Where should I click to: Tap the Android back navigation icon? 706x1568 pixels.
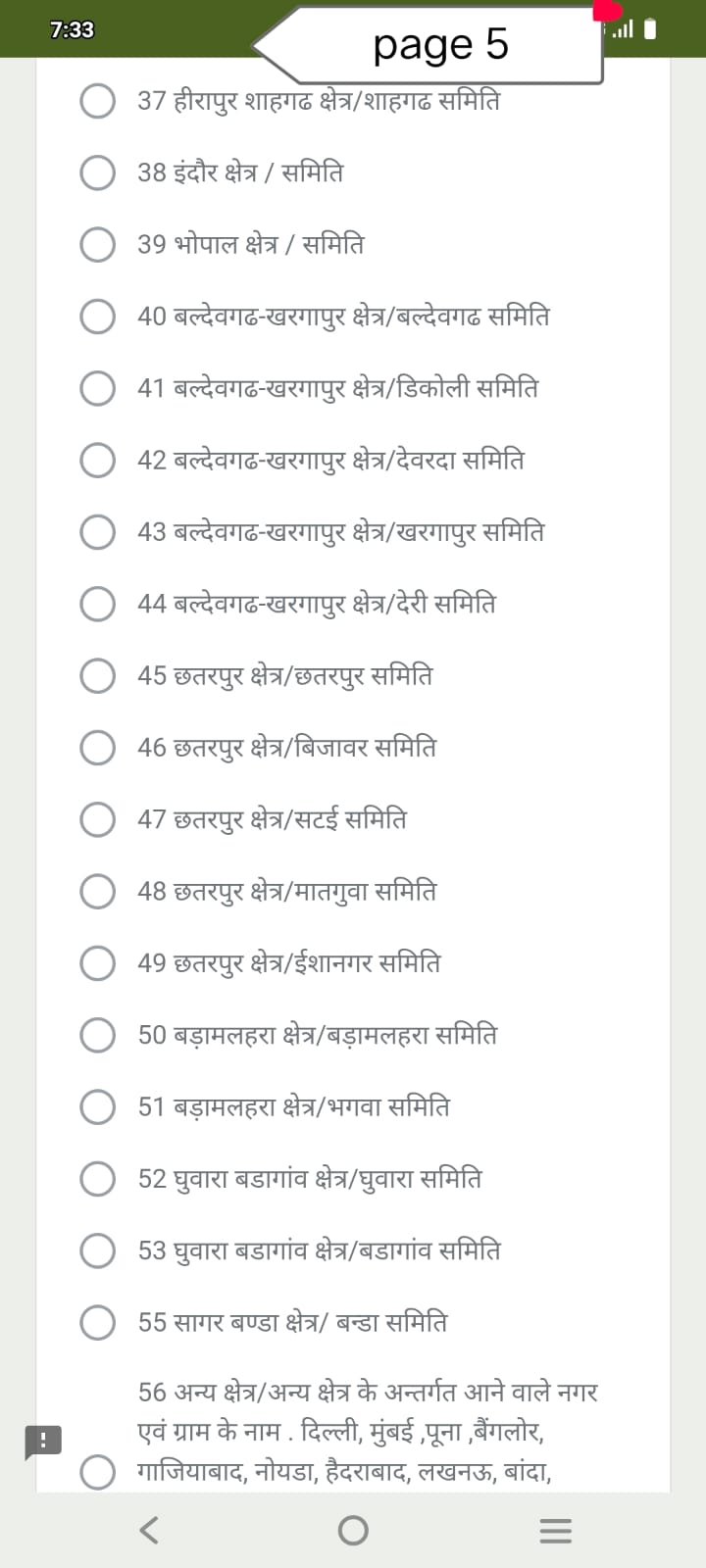coord(149,1530)
